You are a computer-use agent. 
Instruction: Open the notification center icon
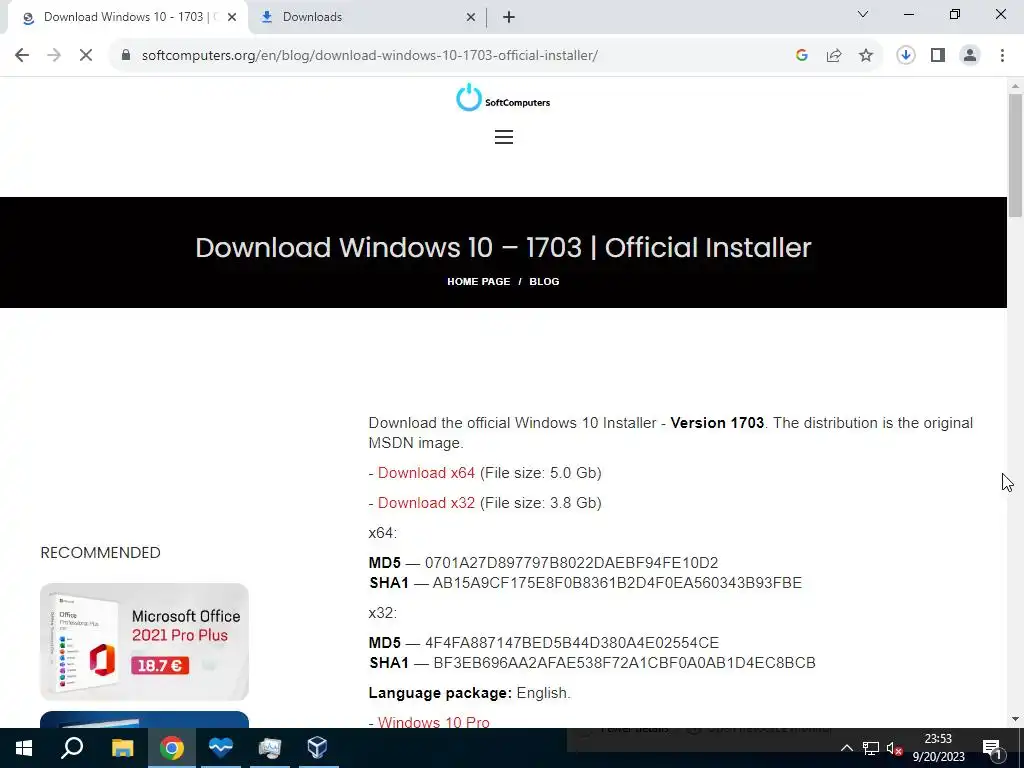coord(991,748)
